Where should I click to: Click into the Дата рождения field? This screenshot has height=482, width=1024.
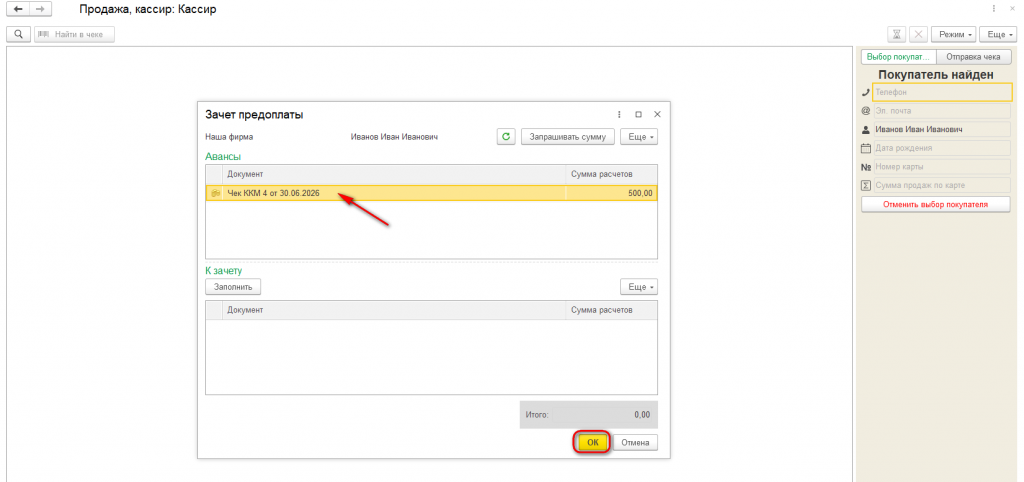tap(942, 148)
